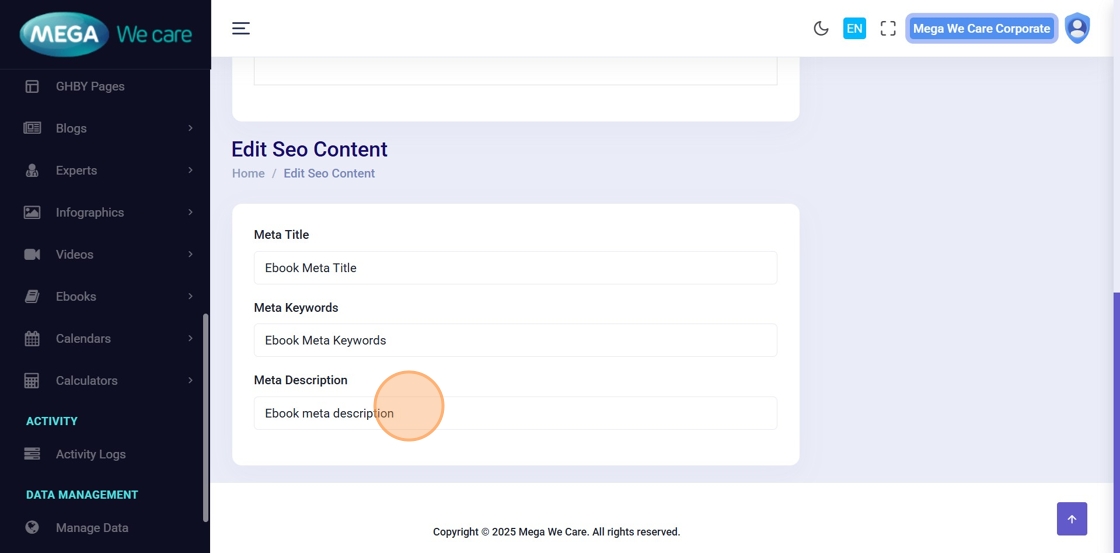Switch language using EN button
The image size is (1120, 553).
854,29
